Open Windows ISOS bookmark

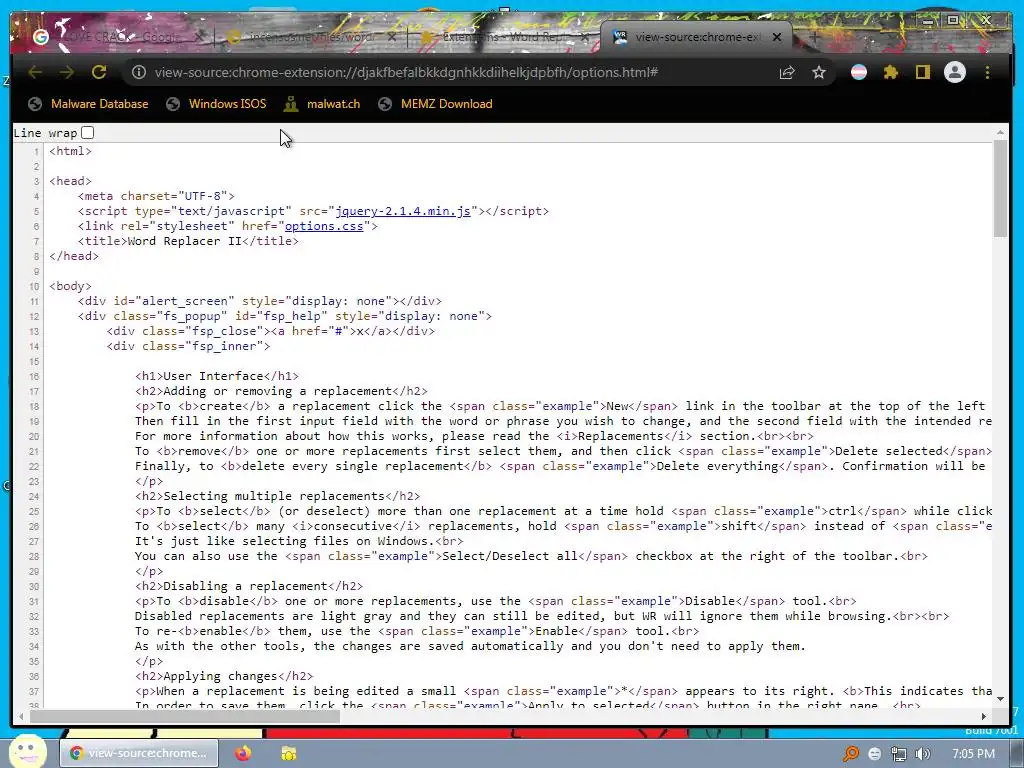[216, 104]
